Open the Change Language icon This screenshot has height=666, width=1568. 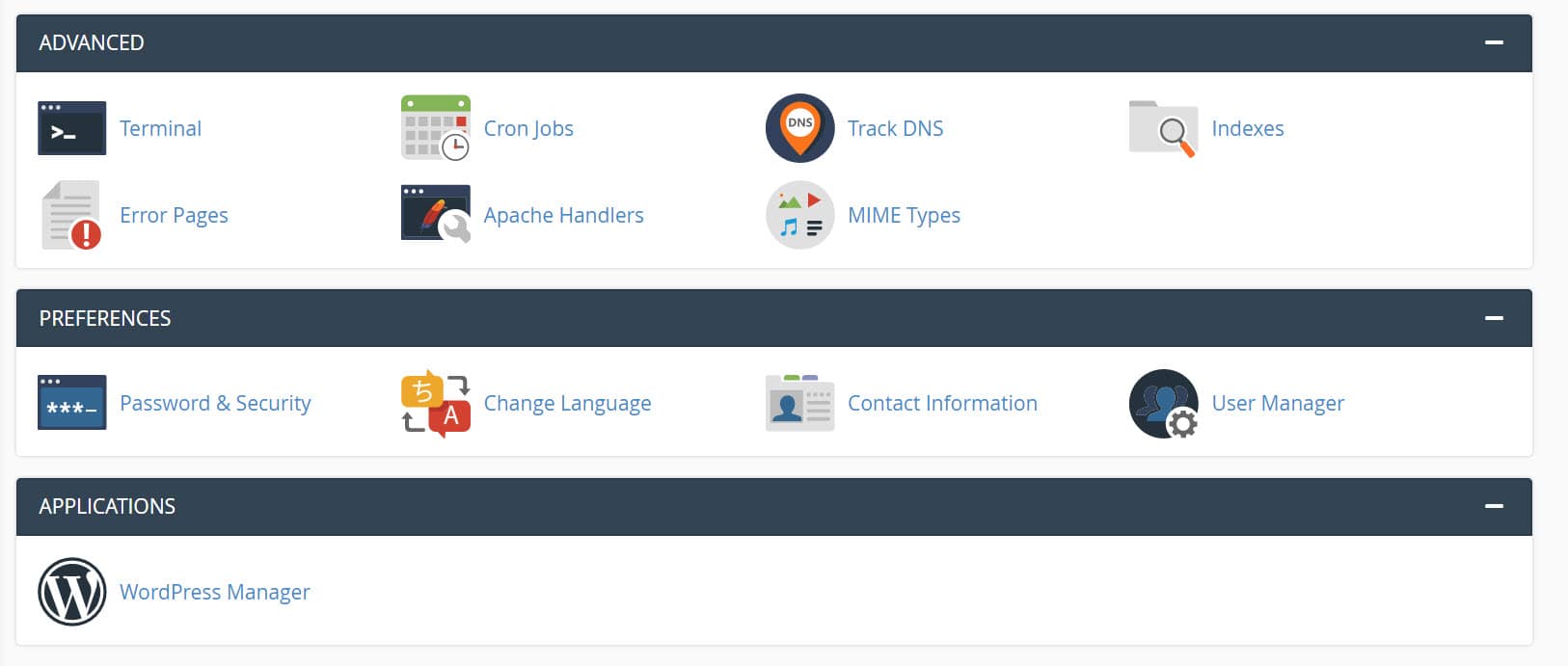(x=435, y=403)
